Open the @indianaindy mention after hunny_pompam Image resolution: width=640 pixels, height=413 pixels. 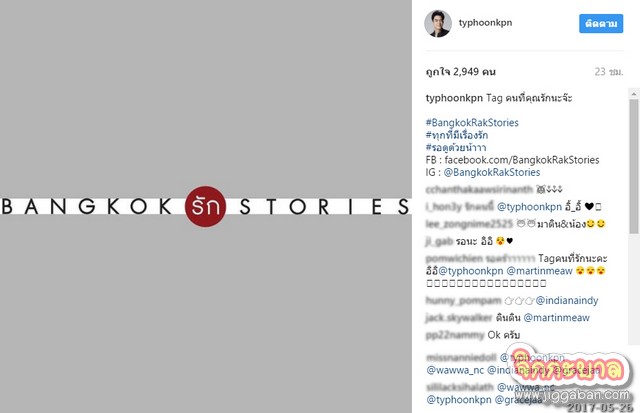[x=567, y=300]
